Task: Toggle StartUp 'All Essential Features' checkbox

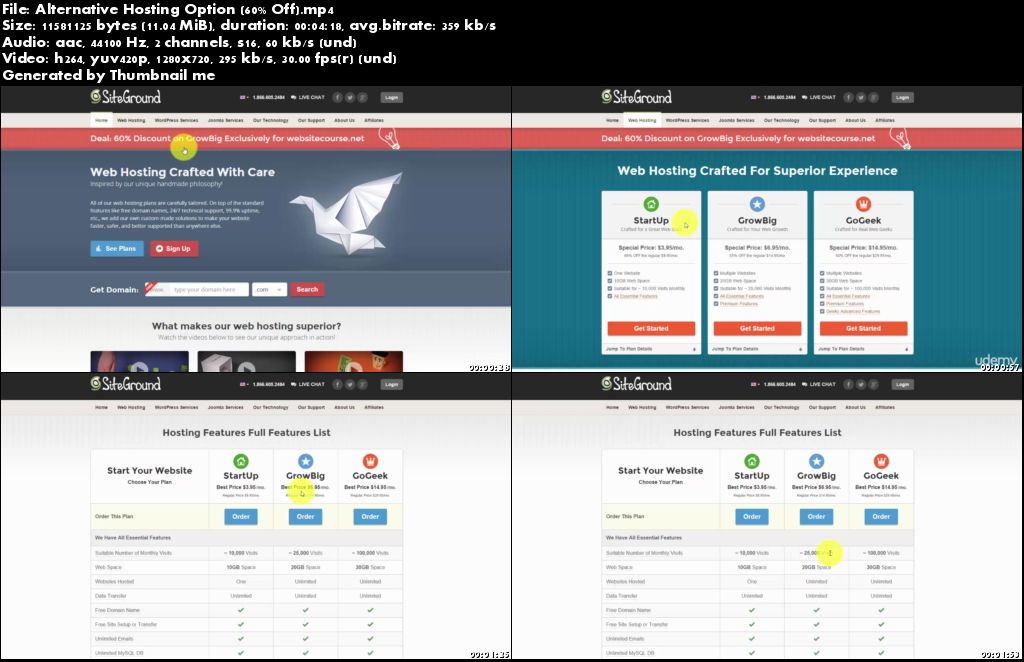Action: point(610,296)
